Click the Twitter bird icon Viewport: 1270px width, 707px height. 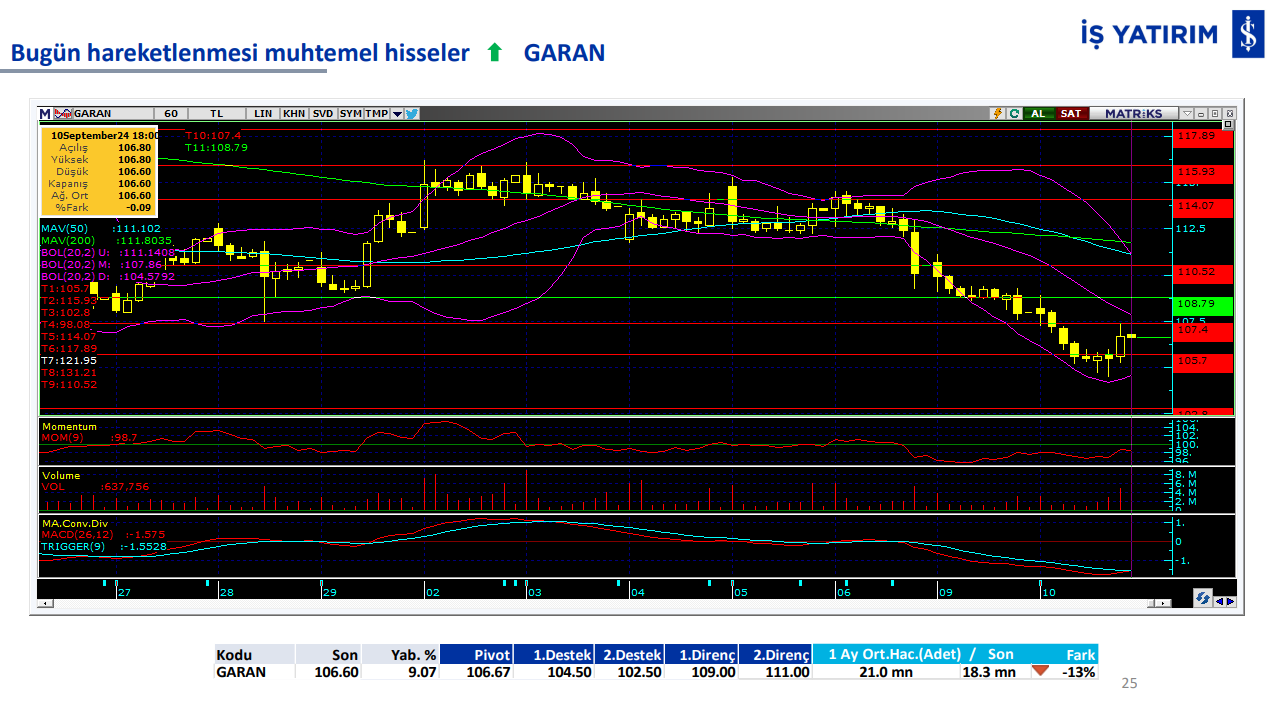412,114
